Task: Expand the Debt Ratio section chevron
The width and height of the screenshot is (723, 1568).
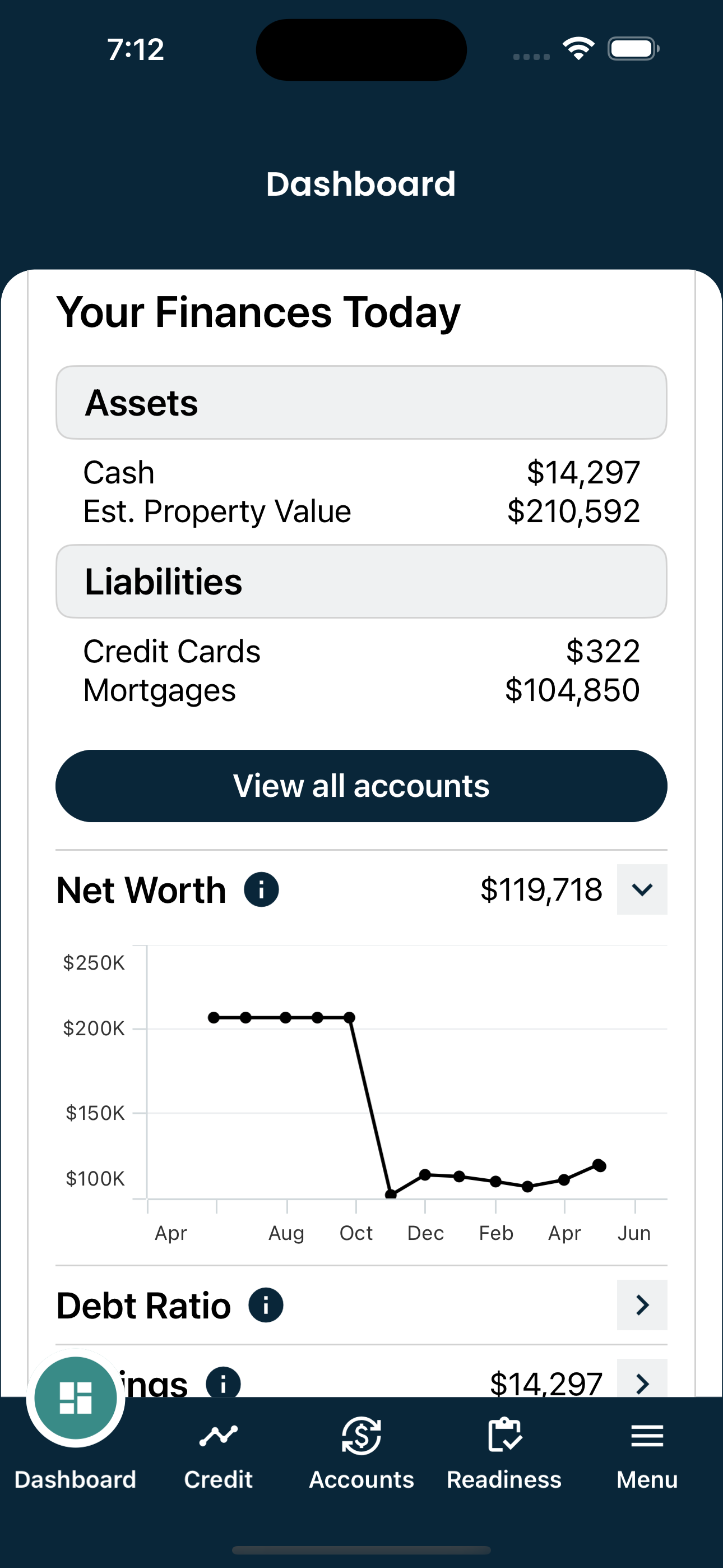Action: [x=642, y=1305]
